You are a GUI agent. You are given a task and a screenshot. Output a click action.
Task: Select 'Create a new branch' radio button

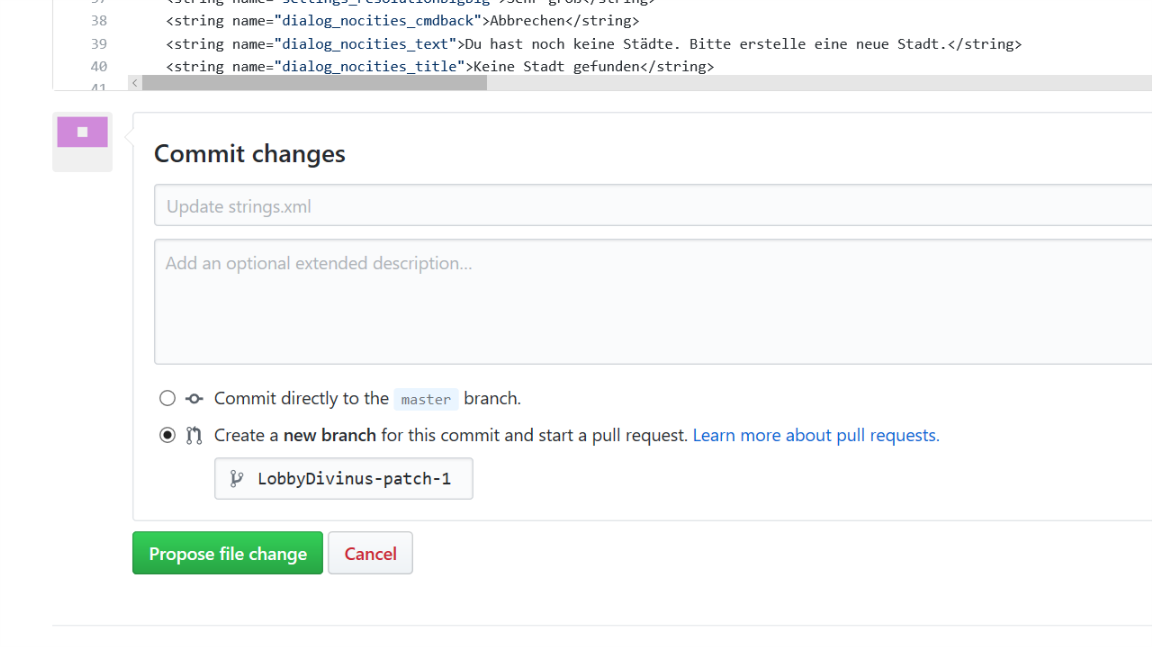click(168, 435)
